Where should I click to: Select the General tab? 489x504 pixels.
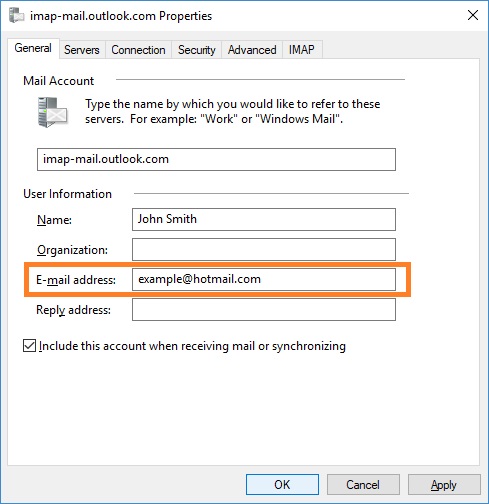coord(33,48)
